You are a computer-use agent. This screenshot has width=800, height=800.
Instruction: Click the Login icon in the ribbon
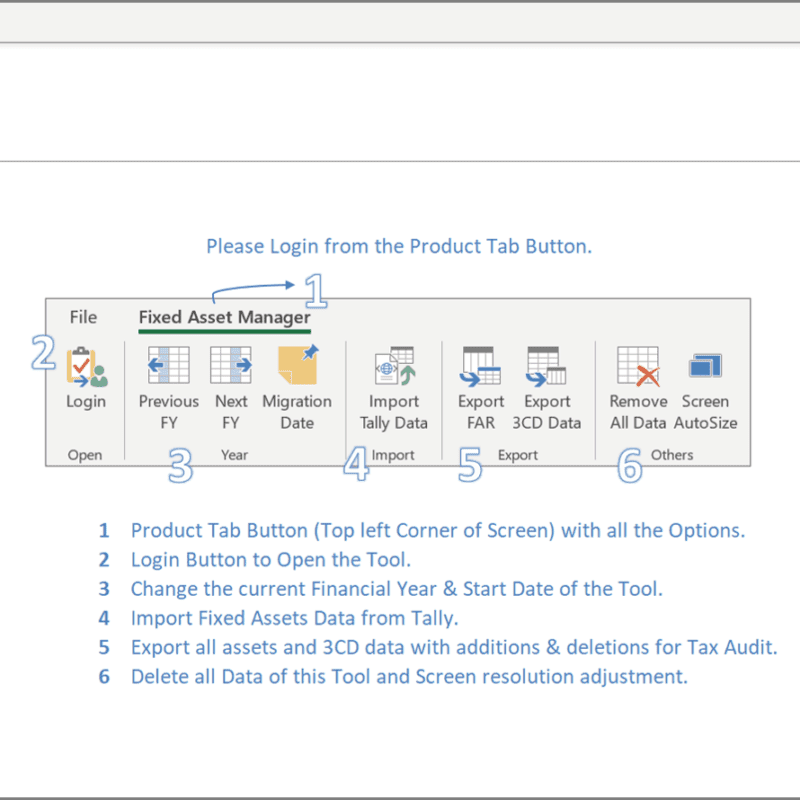click(x=86, y=368)
